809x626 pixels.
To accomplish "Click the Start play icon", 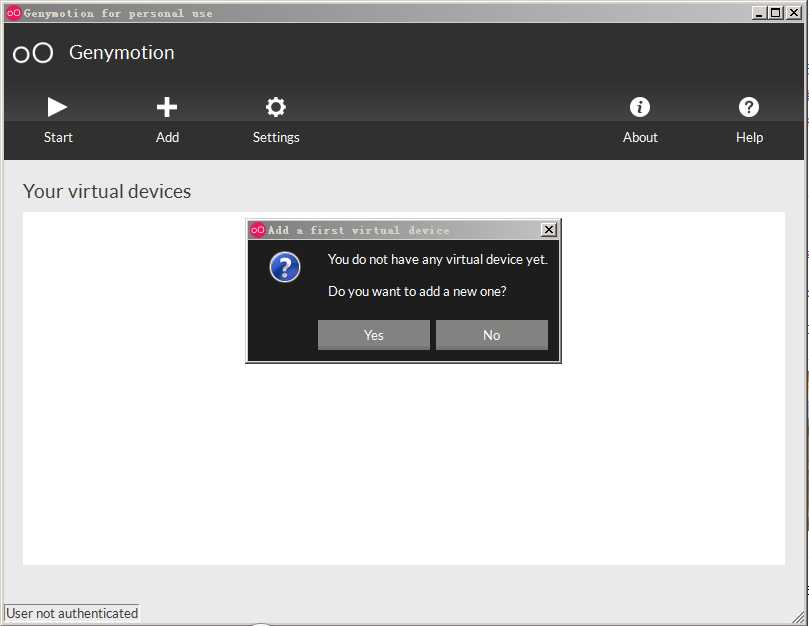I will pos(57,107).
